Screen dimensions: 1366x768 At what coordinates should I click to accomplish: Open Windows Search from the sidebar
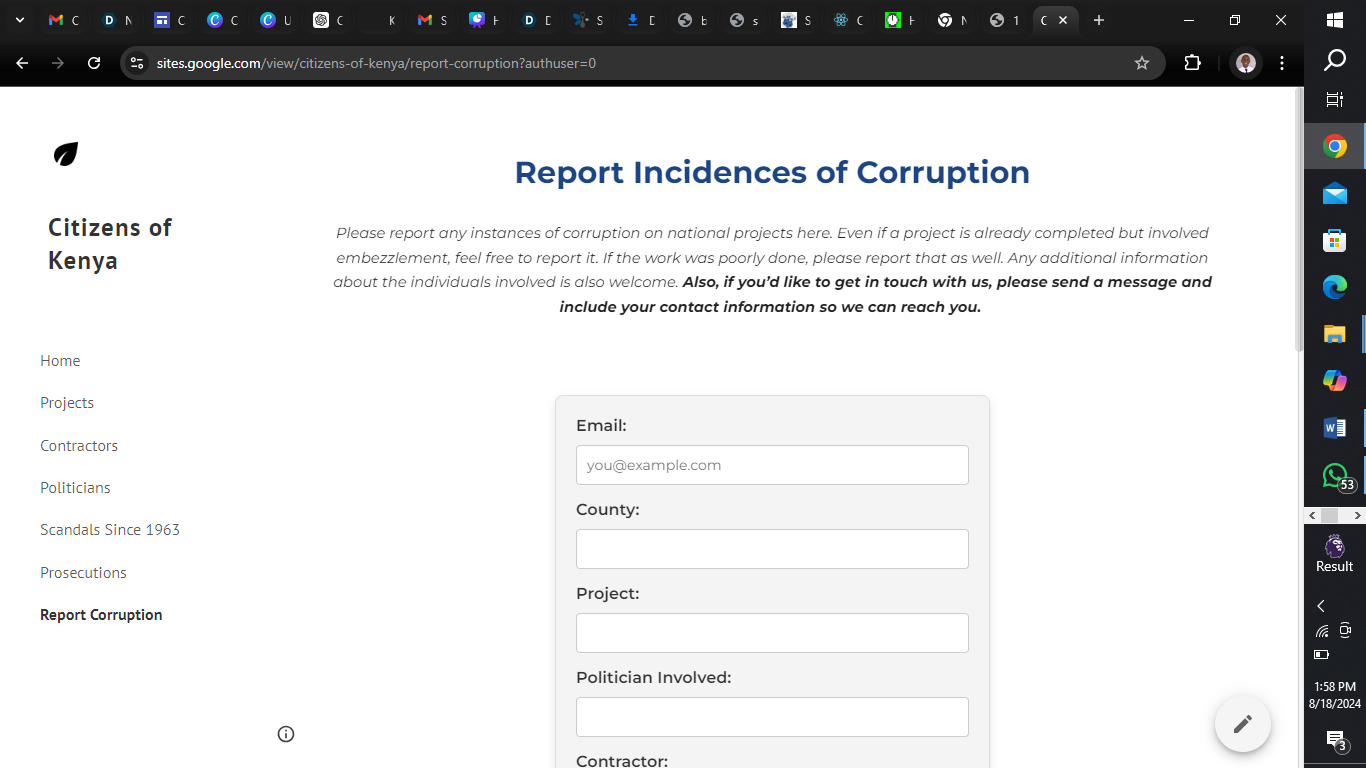(x=1334, y=61)
